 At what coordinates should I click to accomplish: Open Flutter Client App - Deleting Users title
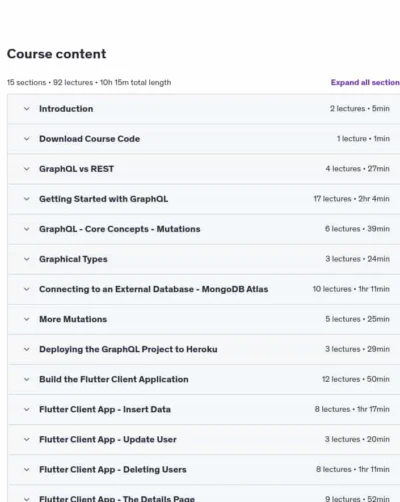(113, 469)
